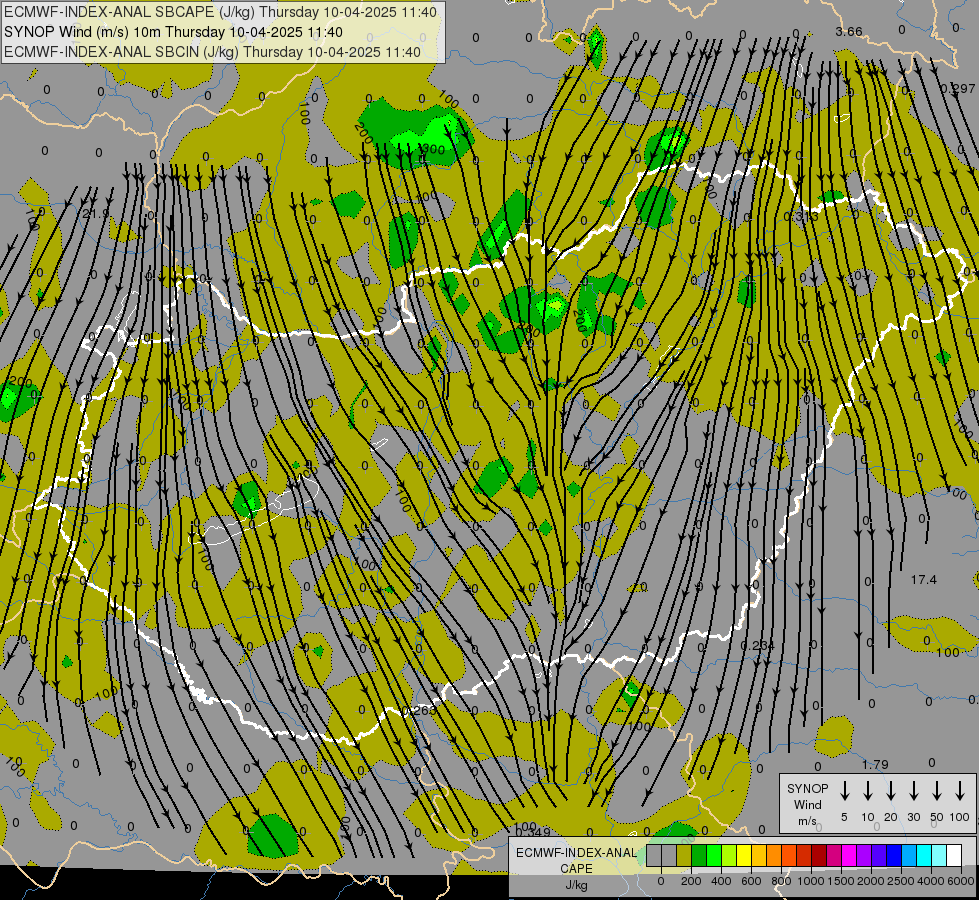979x900 pixels.
Task: Click the 'J/kg' unit label in the legend
Action: (576, 885)
